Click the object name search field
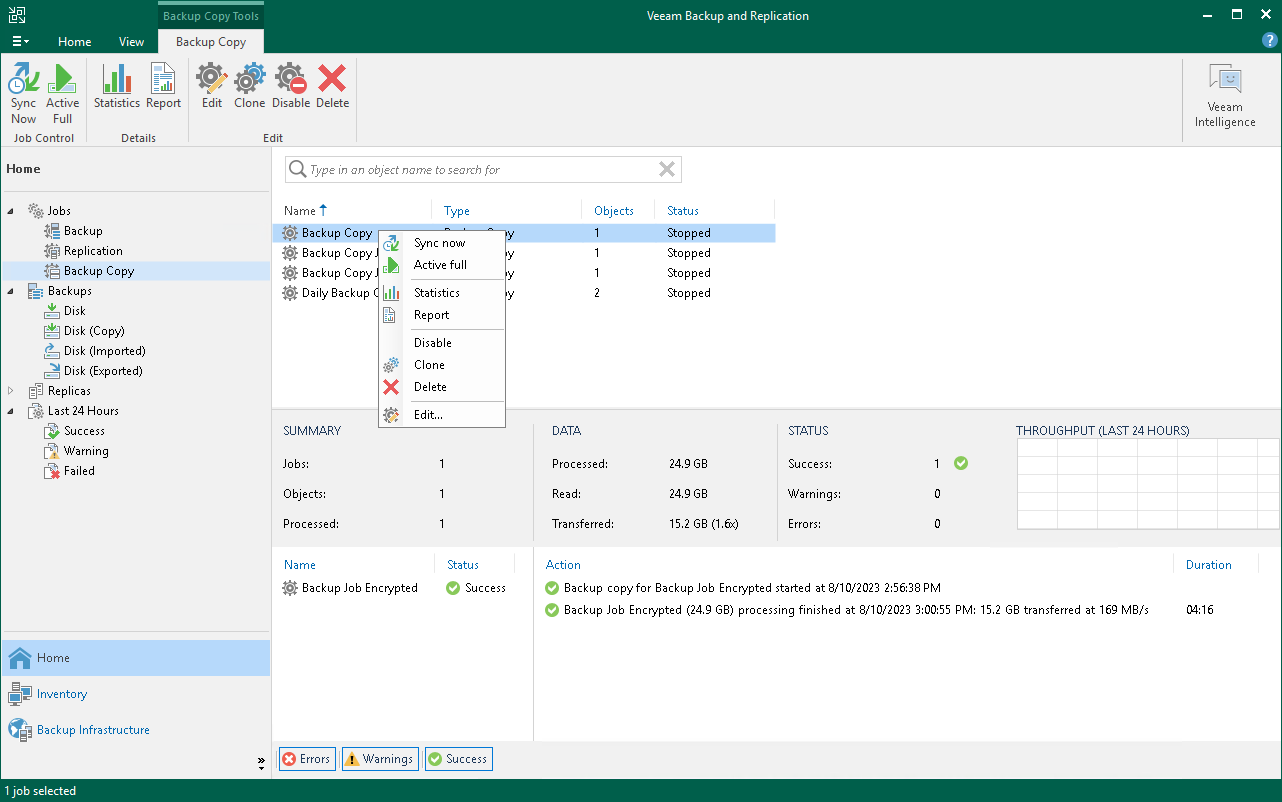The height and width of the screenshot is (802, 1282). coord(482,170)
